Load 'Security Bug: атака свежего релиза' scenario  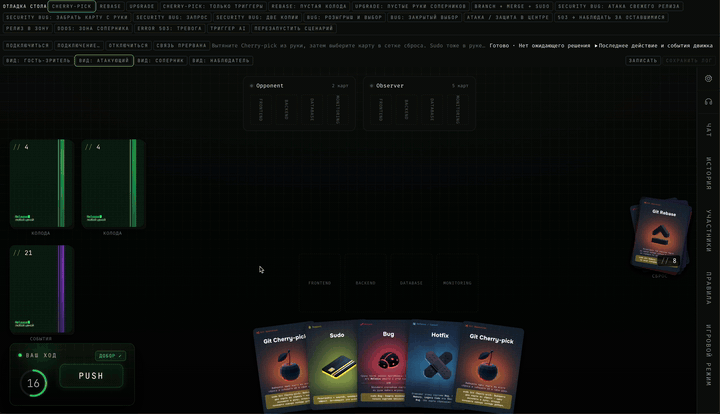[x=619, y=6]
